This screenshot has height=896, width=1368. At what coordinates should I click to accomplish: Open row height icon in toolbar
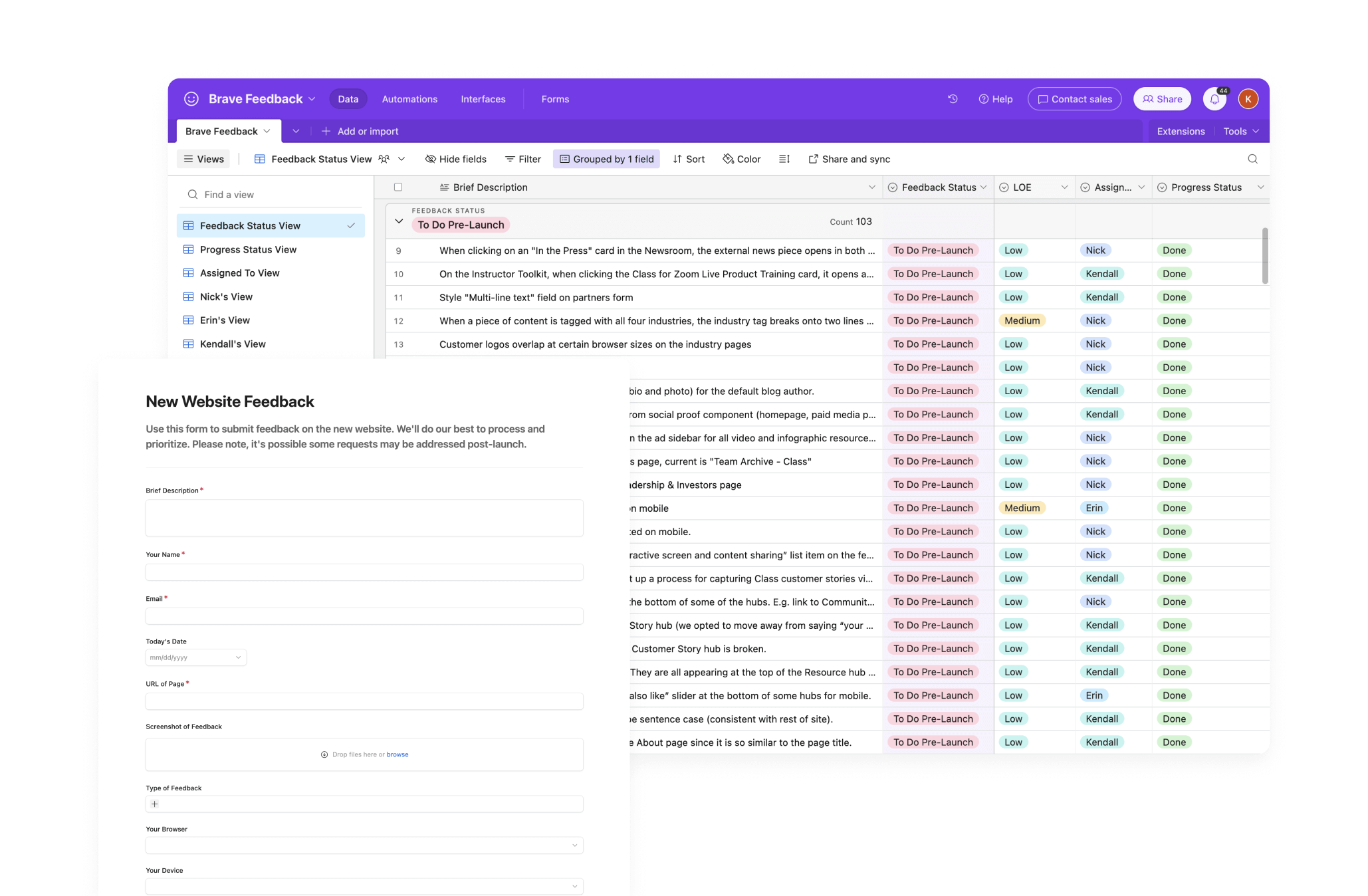click(x=784, y=159)
